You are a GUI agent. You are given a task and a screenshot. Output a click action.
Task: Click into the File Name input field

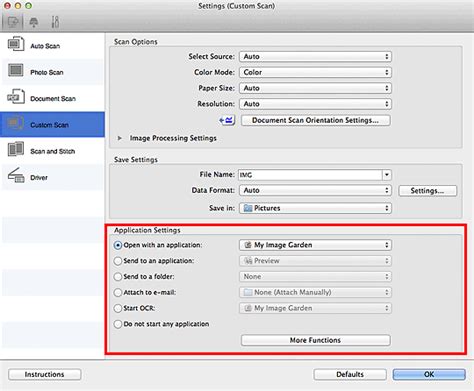pyautogui.click(x=310, y=175)
